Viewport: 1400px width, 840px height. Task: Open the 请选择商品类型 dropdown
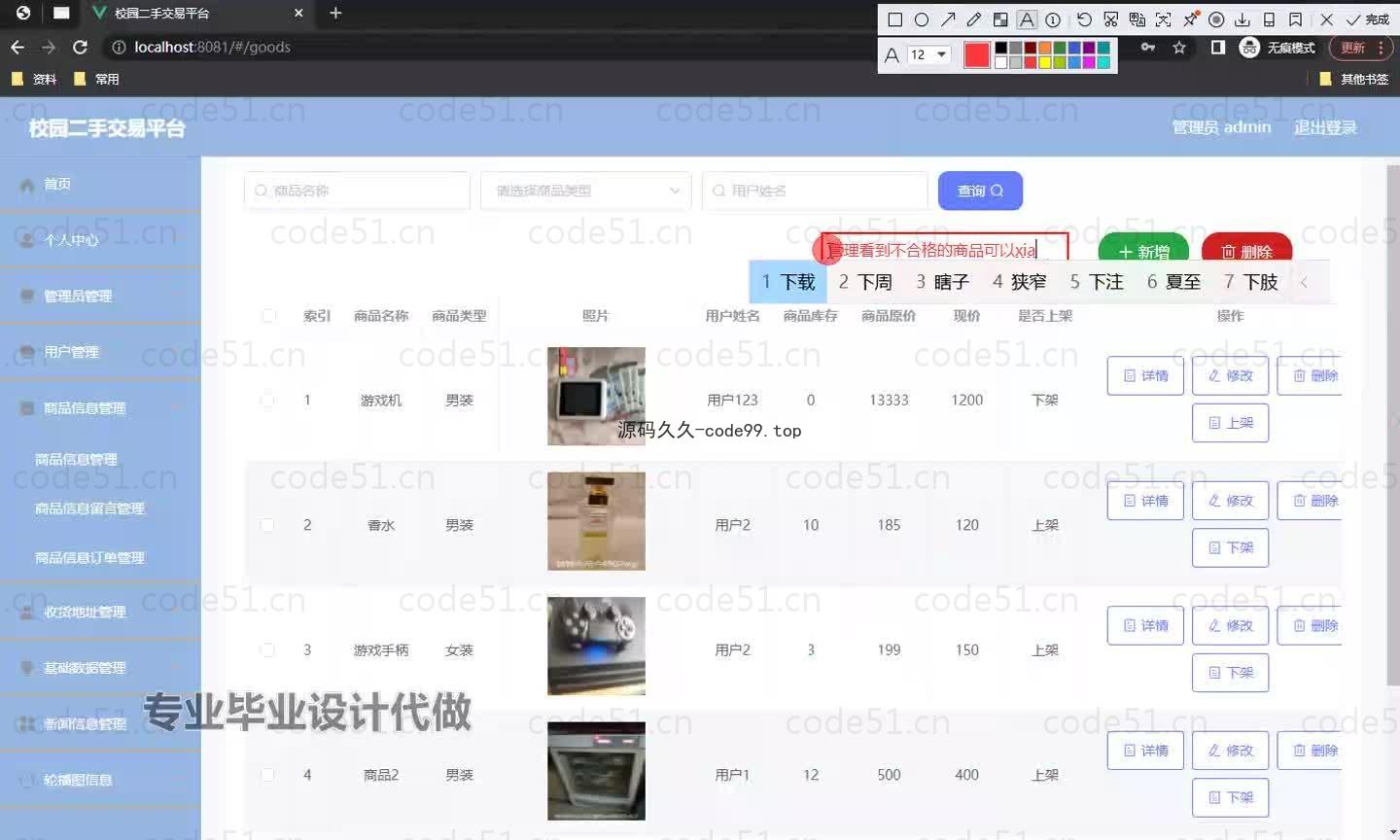pos(586,191)
